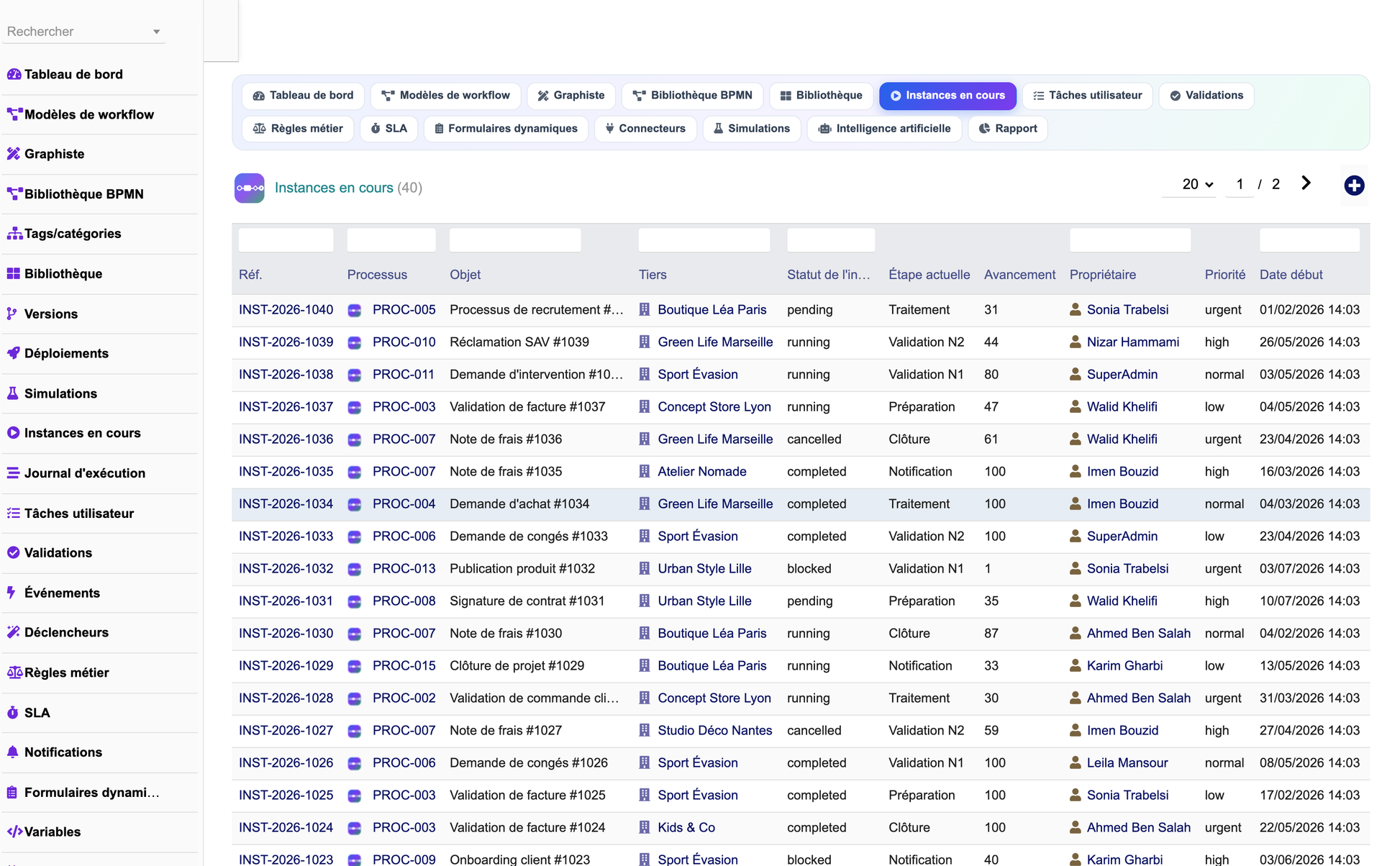Open Bibliothèque BPMN from the sidebar
Screen dimensions: 1400x866
tap(76, 194)
